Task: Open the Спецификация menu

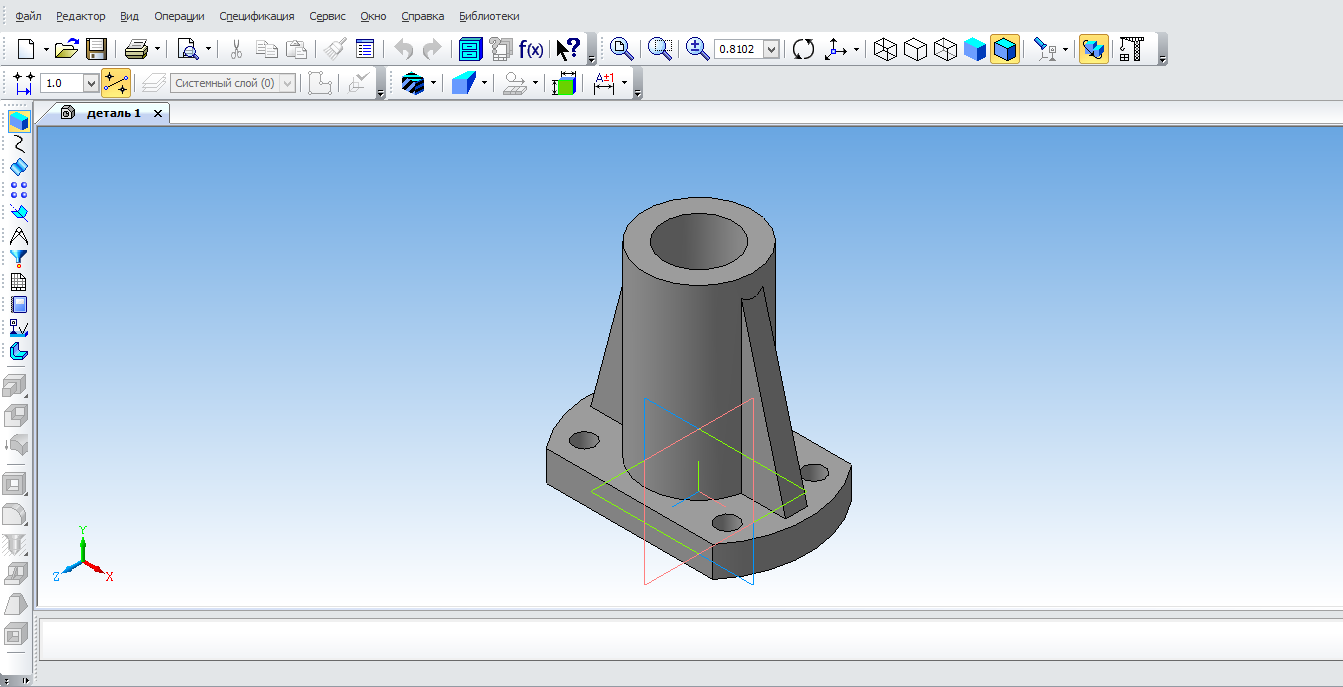Action: (257, 16)
